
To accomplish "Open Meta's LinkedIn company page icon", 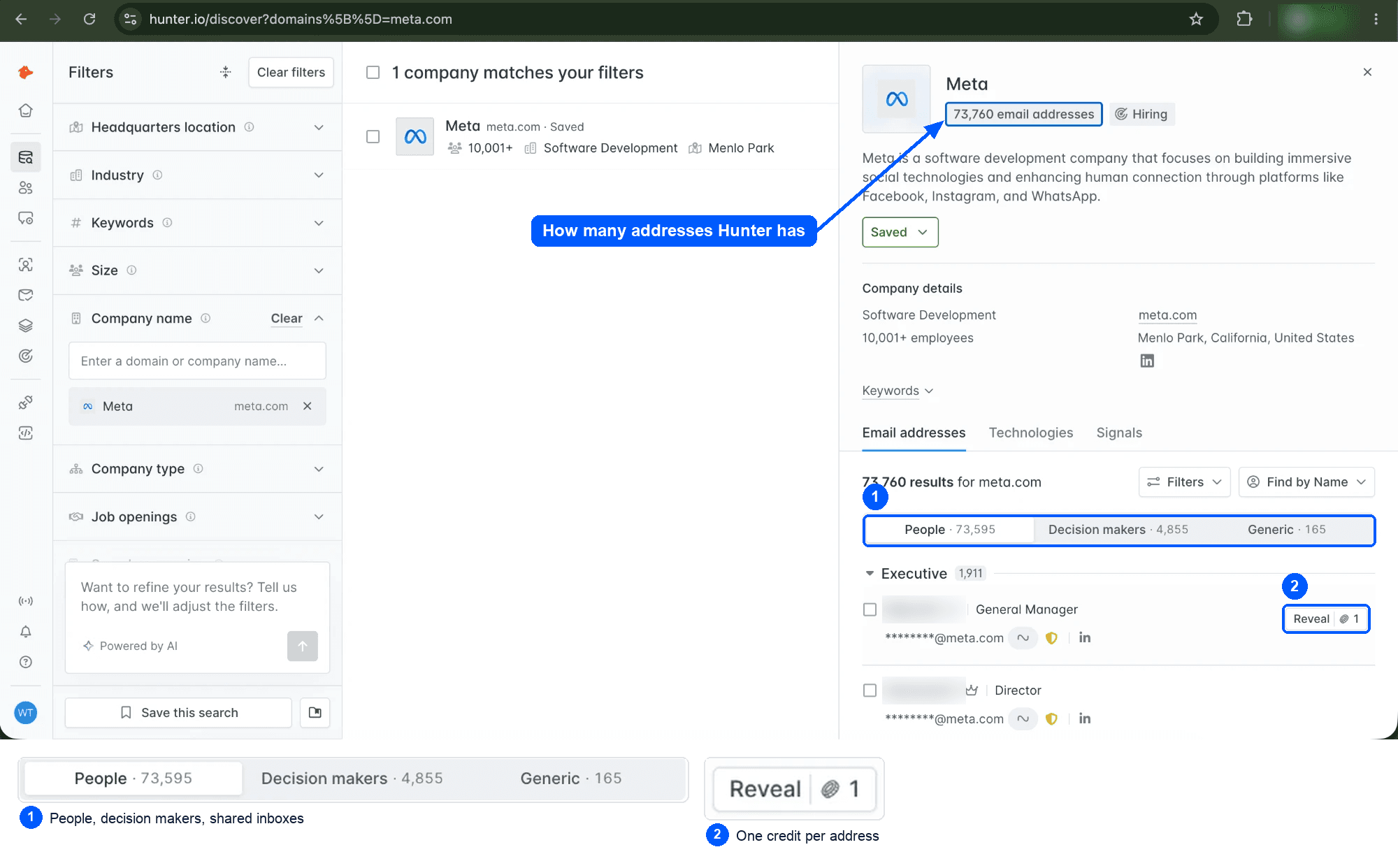I will click(x=1147, y=361).
